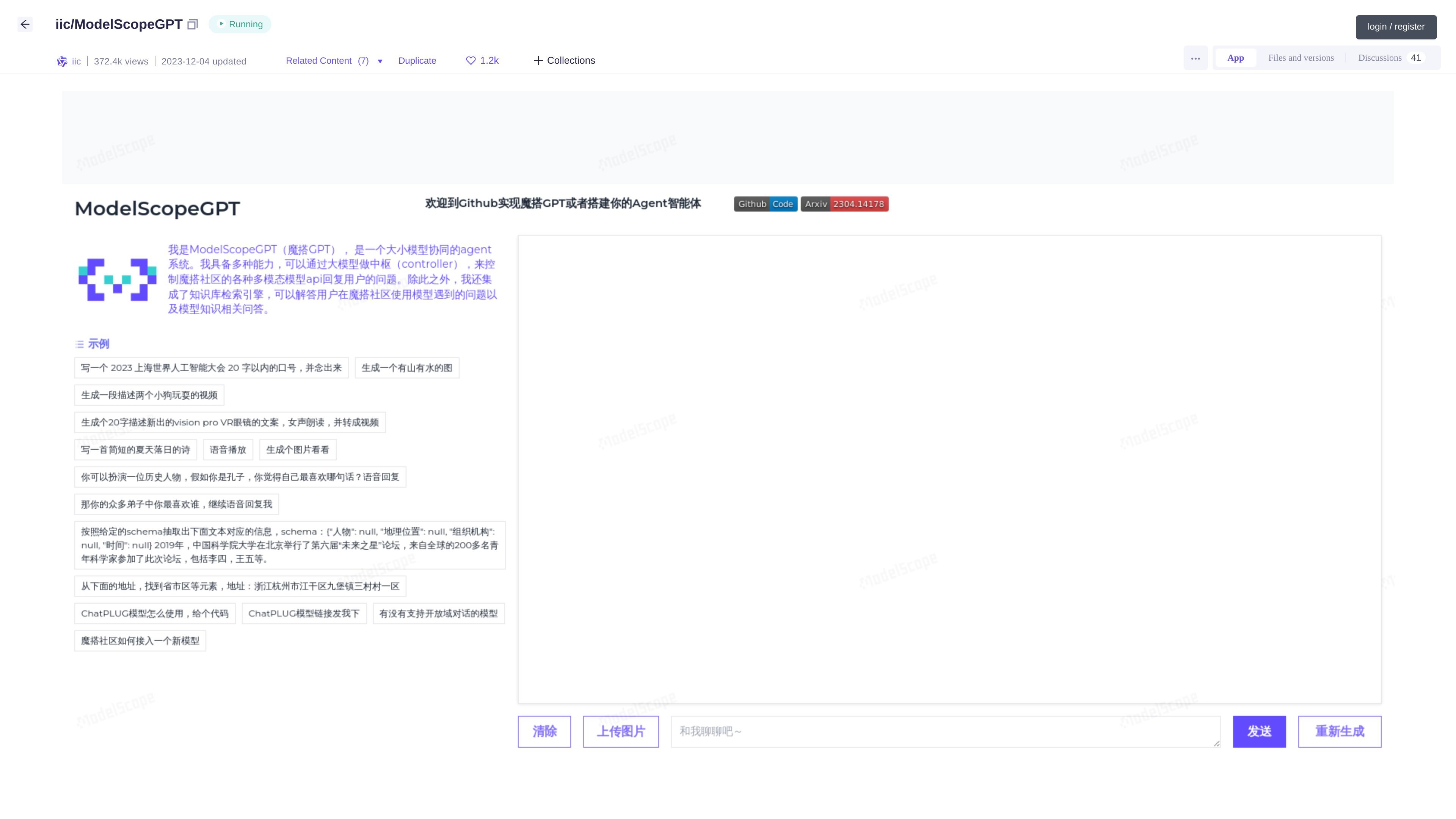Click the ModelScopeGPT pixel logo image
The image size is (1456, 819).
pos(118,279)
